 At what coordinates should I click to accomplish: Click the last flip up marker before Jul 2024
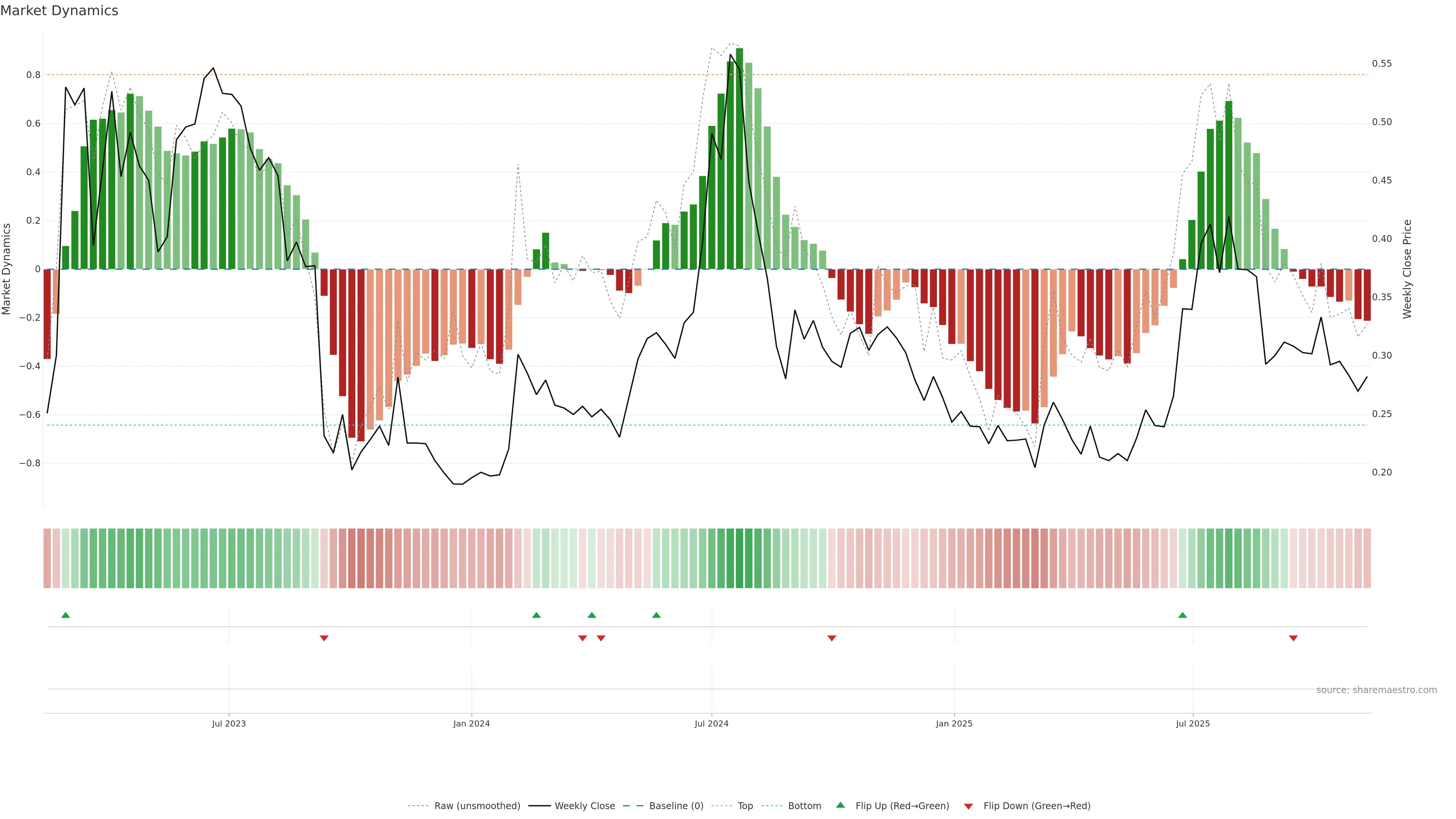pyautogui.click(x=656, y=615)
